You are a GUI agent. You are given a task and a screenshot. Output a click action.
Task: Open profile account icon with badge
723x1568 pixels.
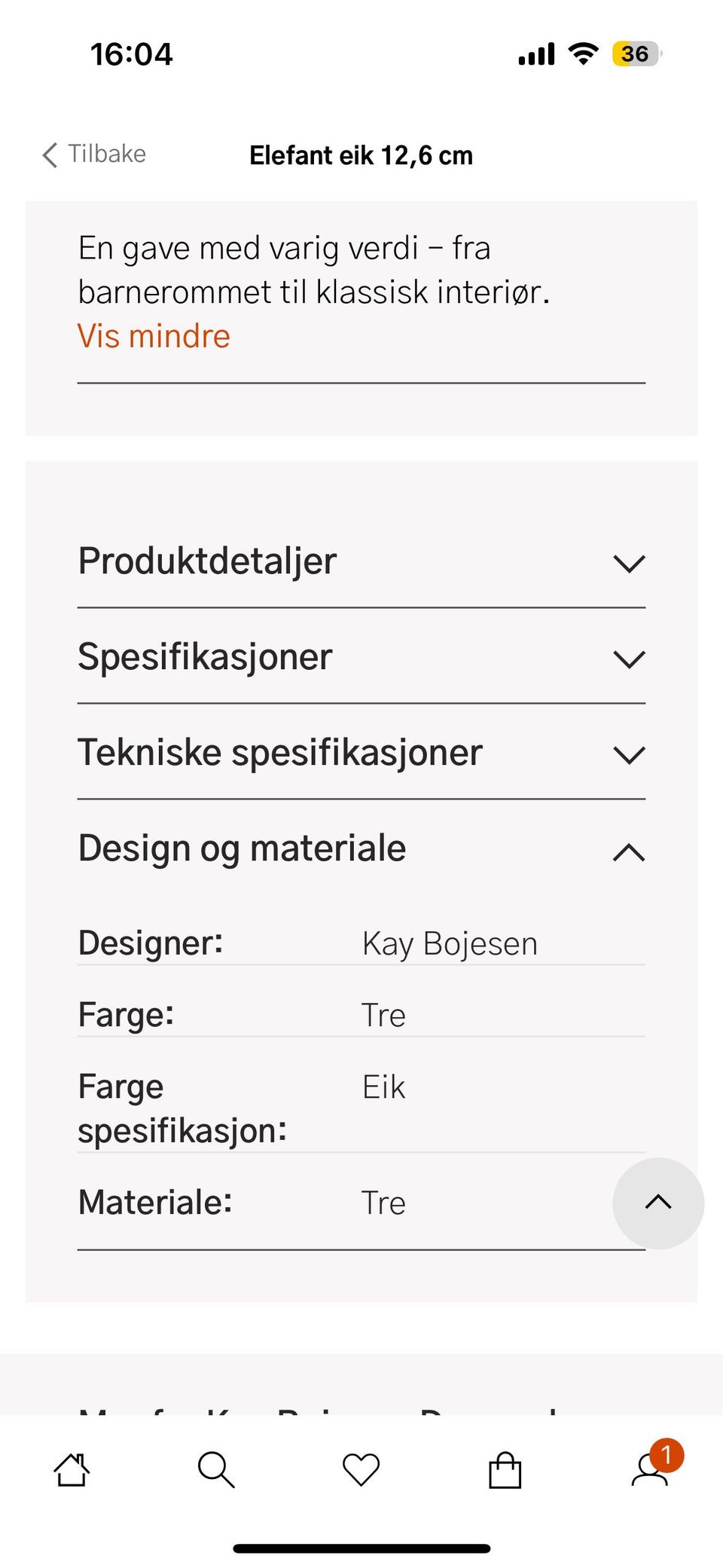(x=651, y=1470)
